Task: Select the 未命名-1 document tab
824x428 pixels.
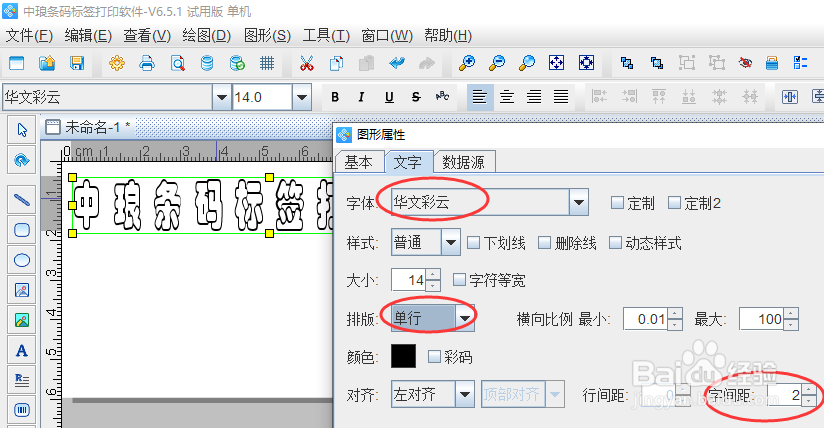Action: pyautogui.click(x=88, y=127)
